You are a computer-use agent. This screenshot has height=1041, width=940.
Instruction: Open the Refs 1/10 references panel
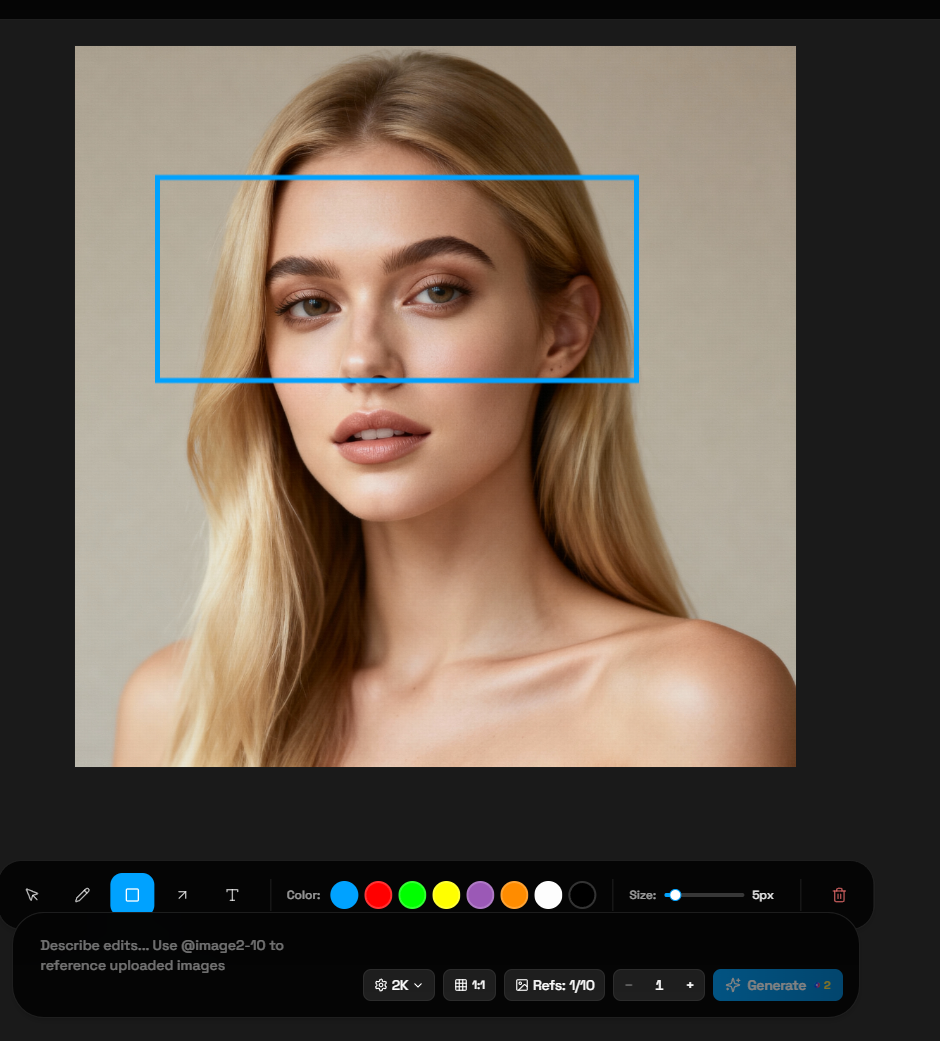pyautogui.click(x=554, y=985)
